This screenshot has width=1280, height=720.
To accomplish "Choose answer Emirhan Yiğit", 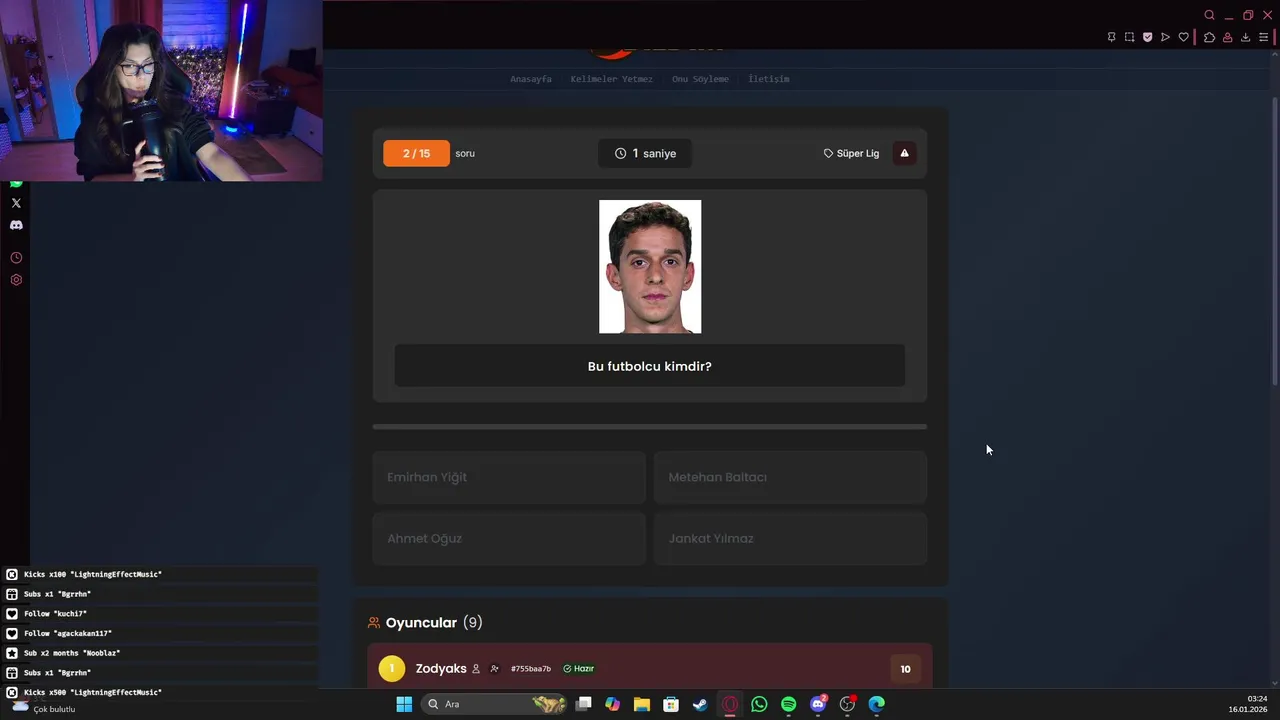I will [x=509, y=477].
